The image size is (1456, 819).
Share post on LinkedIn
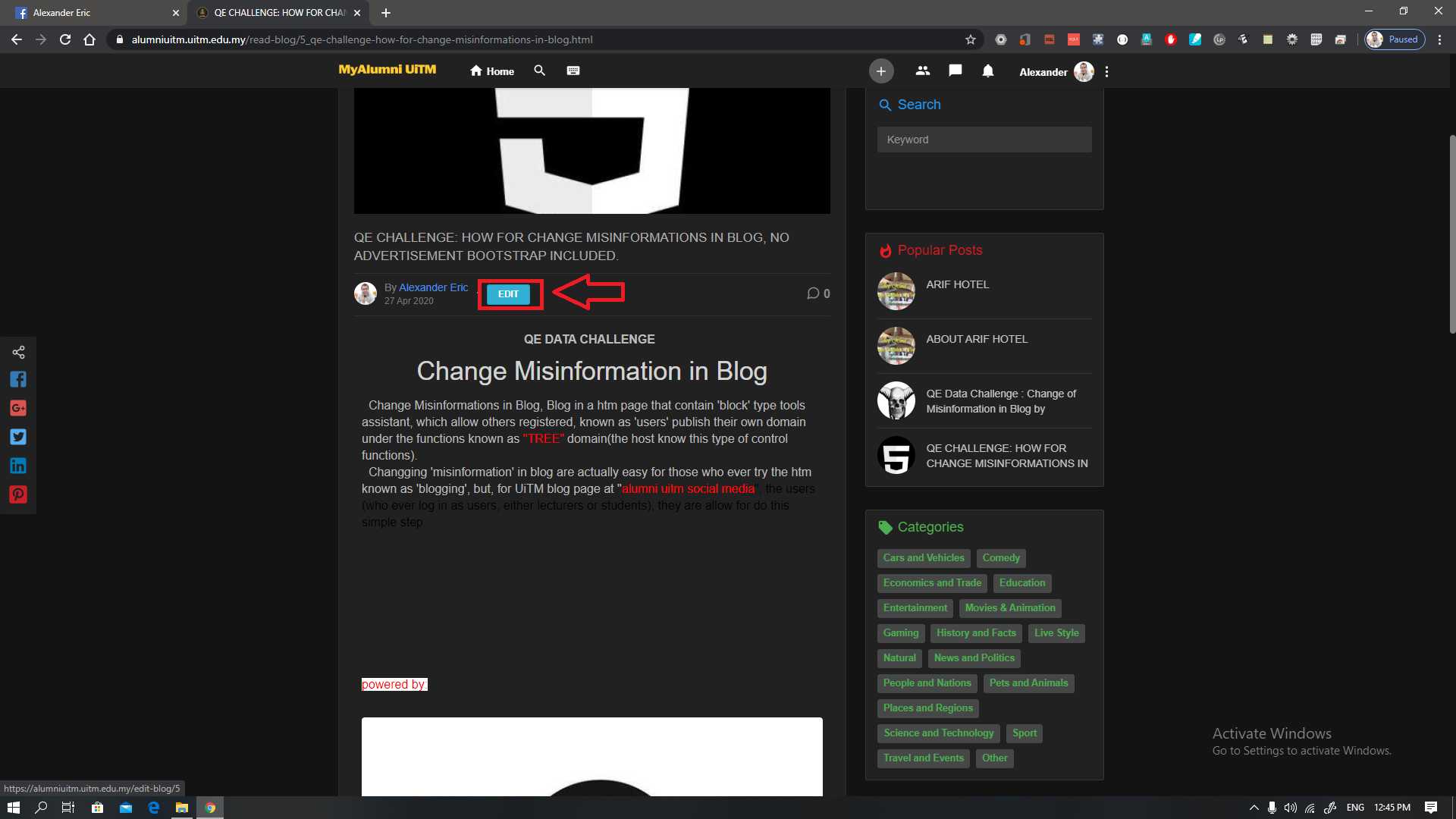pos(18,466)
